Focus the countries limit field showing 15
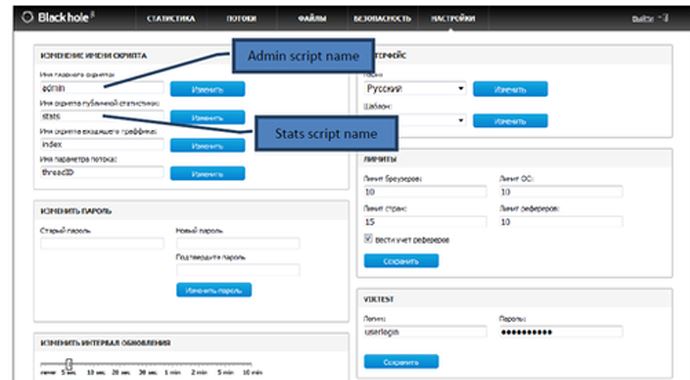The image size is (690, 380). (x=425, y=222)
